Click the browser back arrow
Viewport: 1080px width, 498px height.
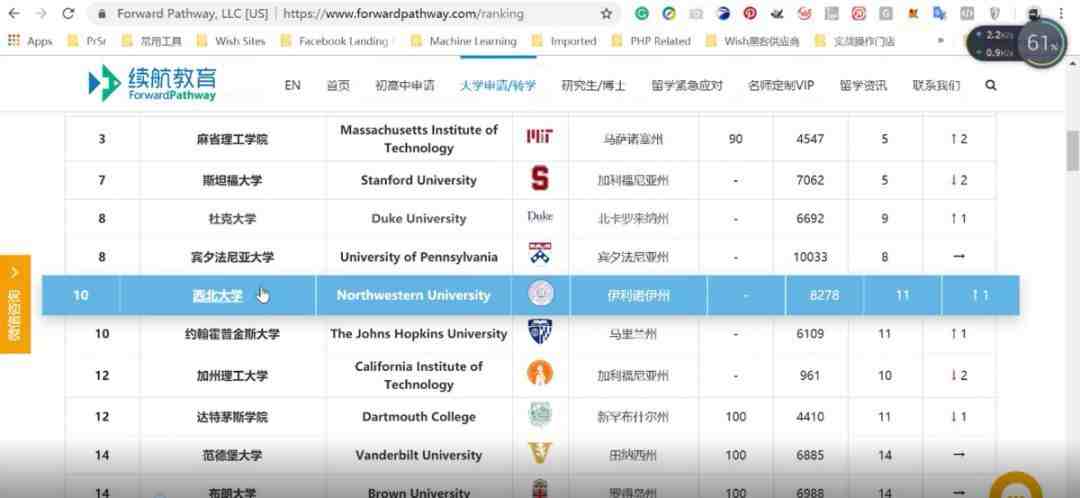14,14
